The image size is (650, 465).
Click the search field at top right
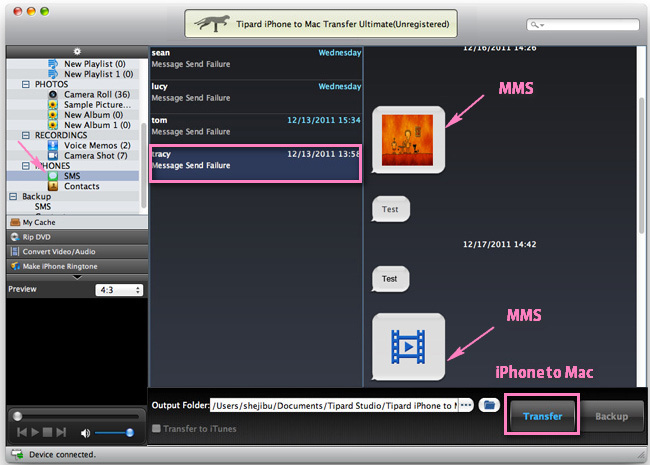coord(583,24)
